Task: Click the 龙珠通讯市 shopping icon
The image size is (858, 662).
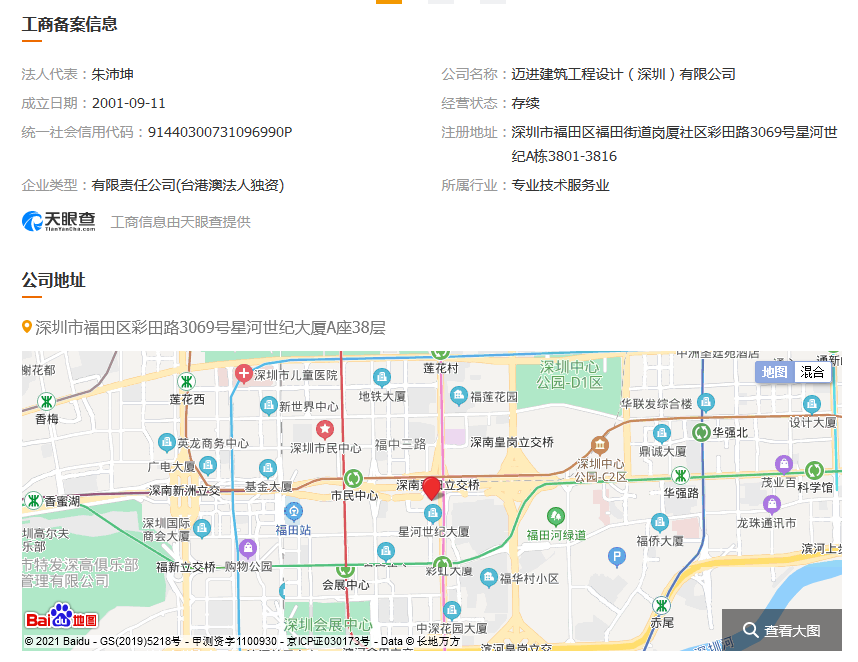Action: click(772, 503)
